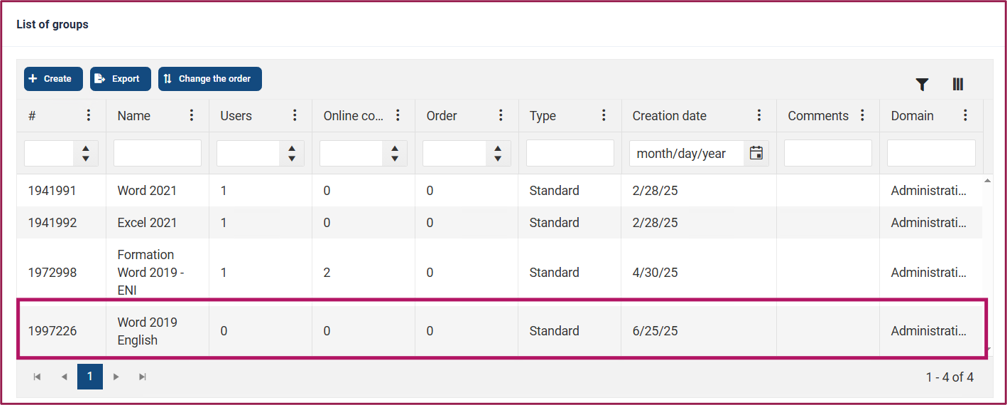The width and height of the screenshot is (1007, 405).
Task: Click group ID 1997226
Action: [53, 331]
